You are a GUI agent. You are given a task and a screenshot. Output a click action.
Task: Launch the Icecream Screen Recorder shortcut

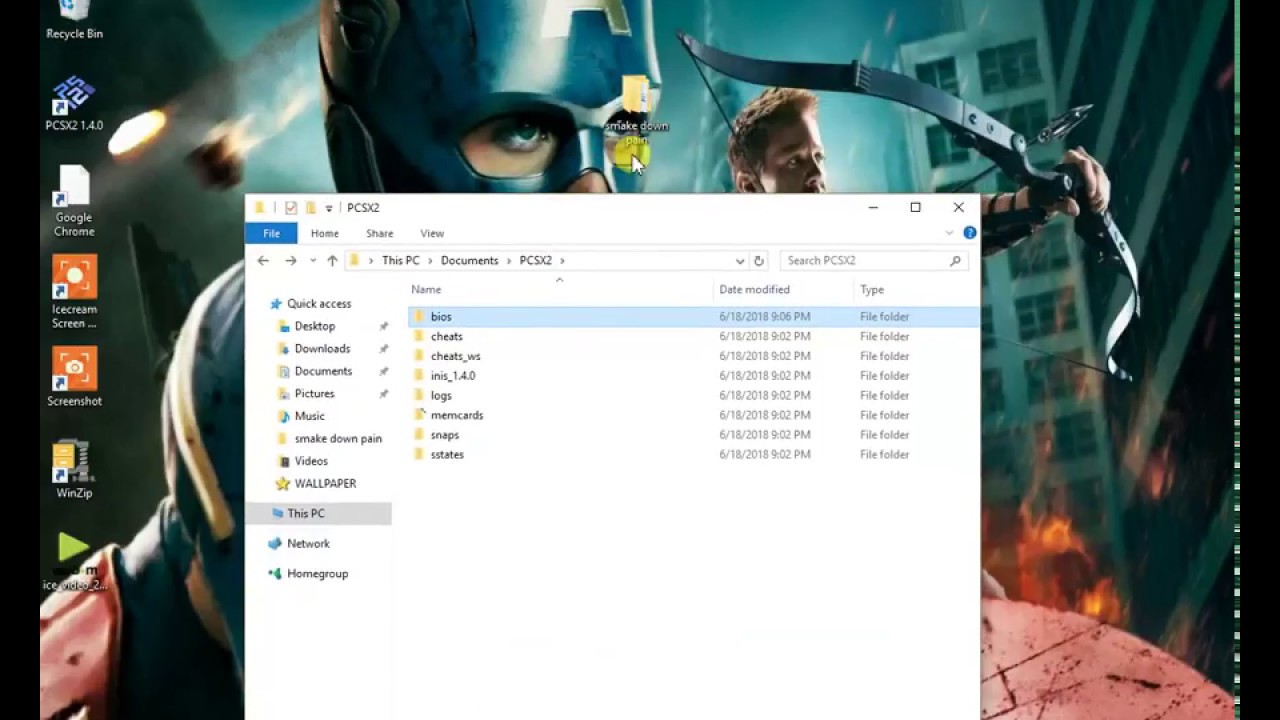point(74,292)
